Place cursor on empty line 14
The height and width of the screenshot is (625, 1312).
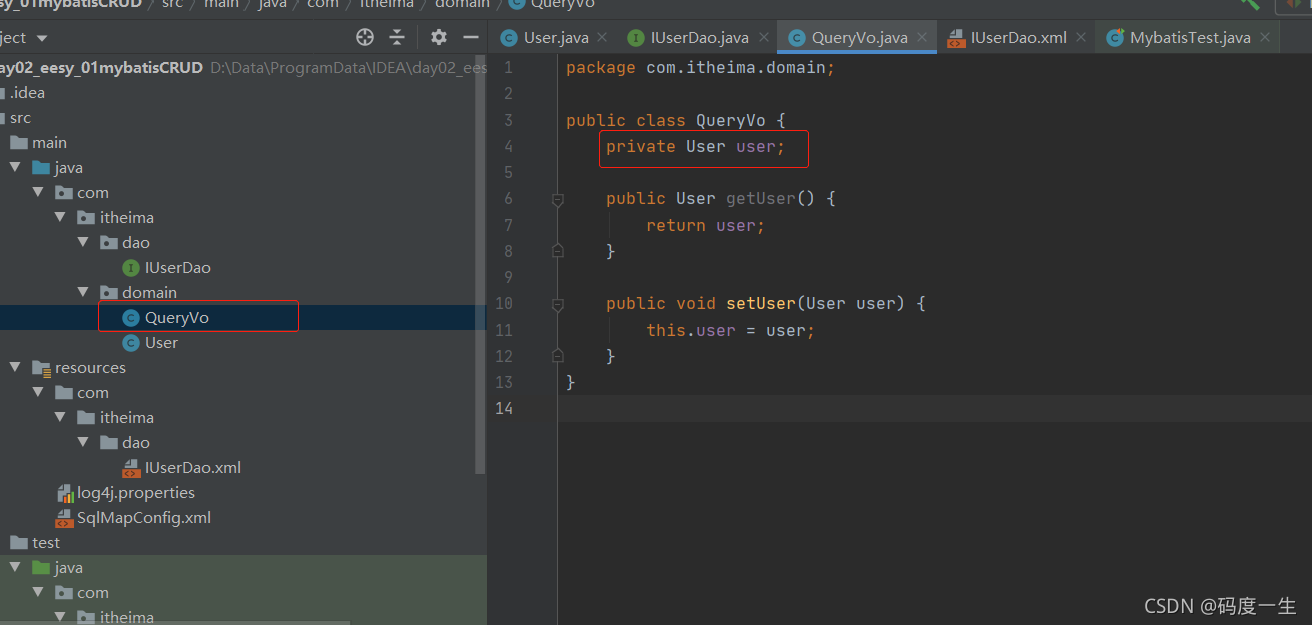(x=934, y=408)
